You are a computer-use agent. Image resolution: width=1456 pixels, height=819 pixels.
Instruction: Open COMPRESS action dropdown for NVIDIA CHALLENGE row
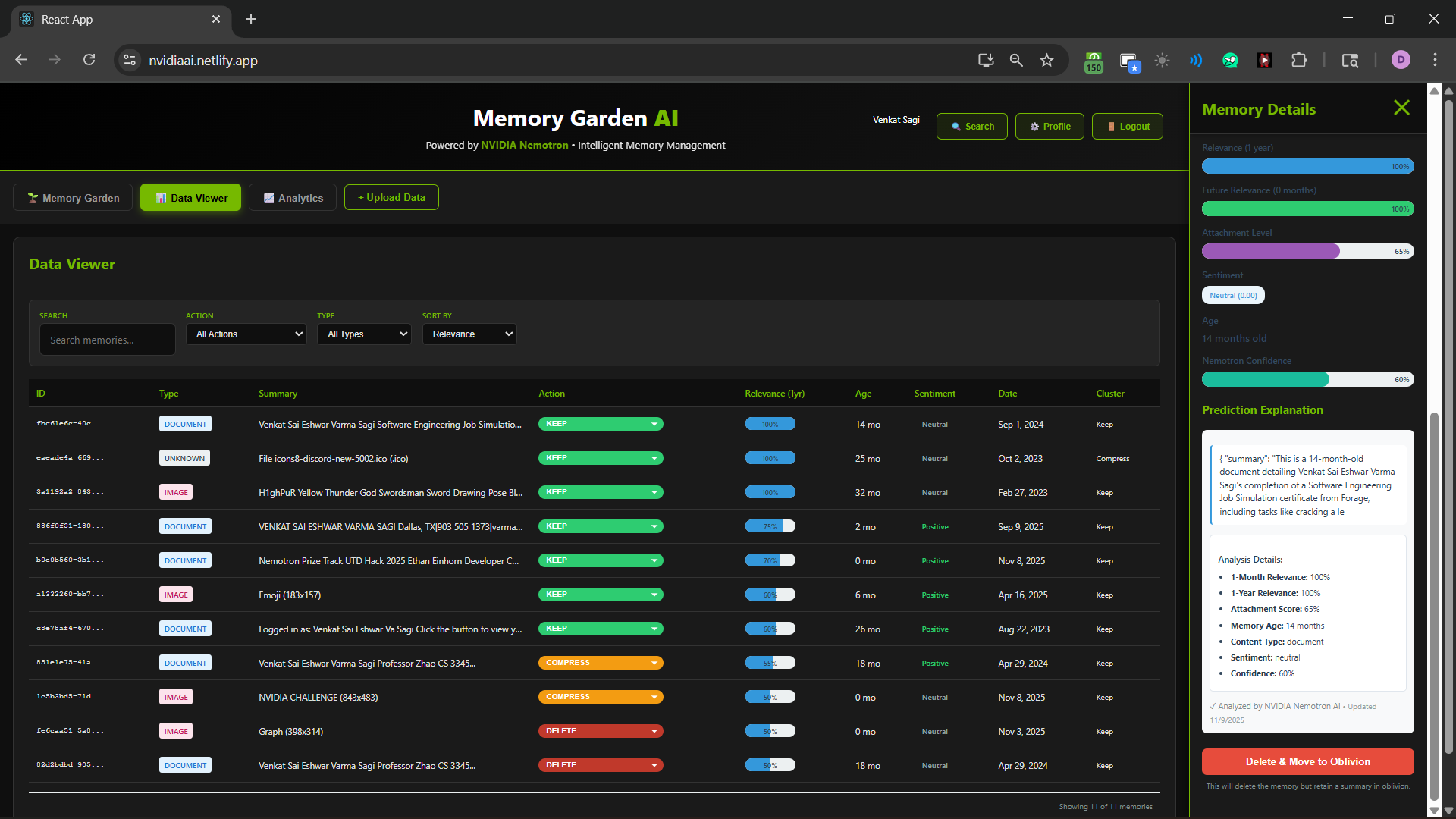tap(601, 697)
